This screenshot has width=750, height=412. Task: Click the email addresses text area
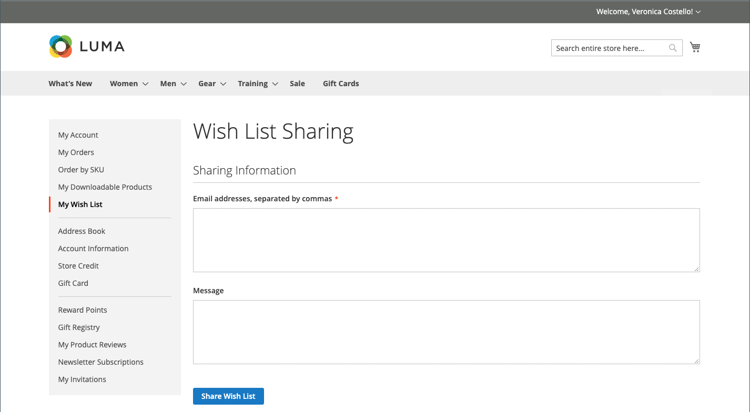[x=446, y=240]
